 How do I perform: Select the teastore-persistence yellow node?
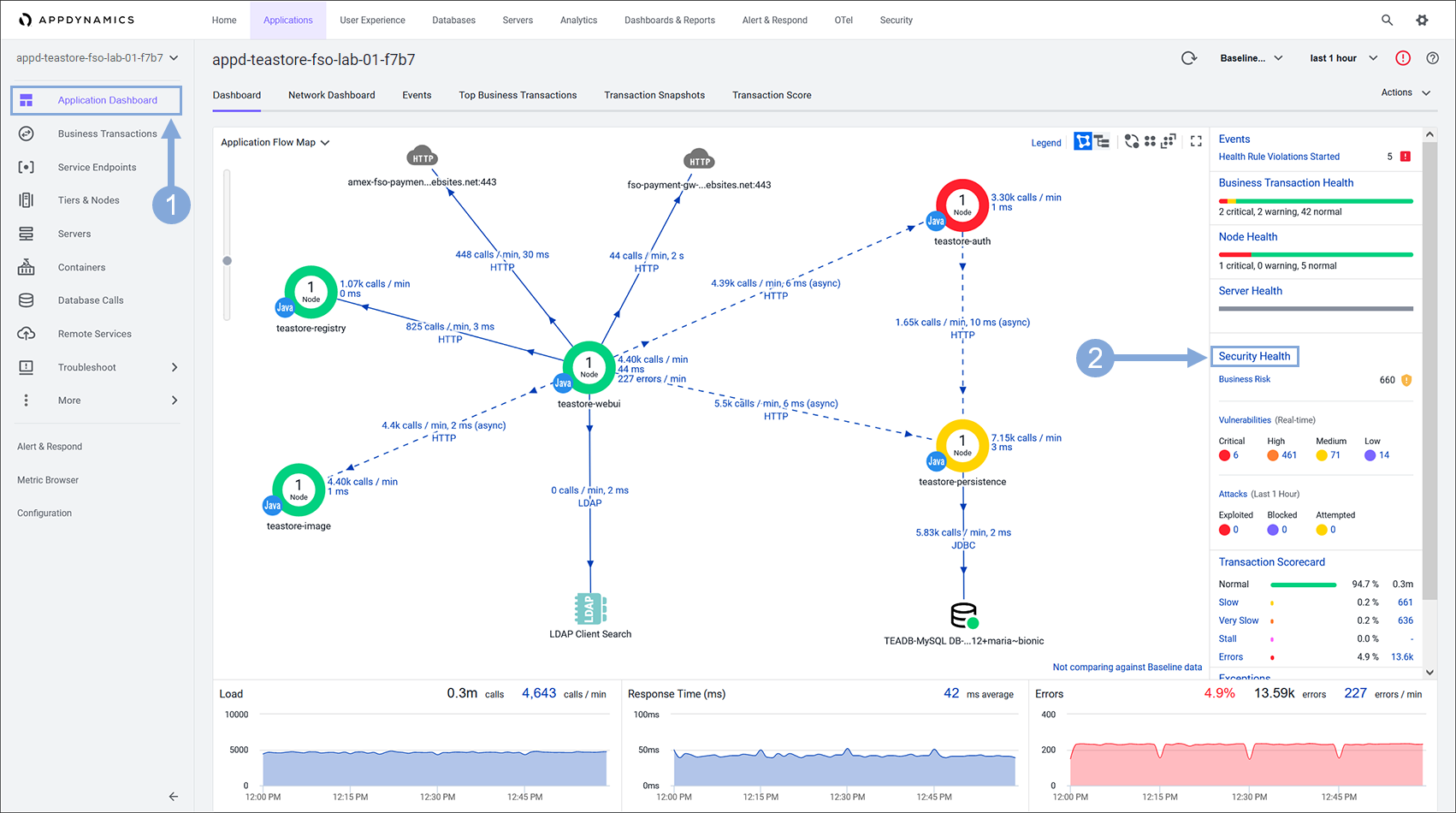point(962,446)
